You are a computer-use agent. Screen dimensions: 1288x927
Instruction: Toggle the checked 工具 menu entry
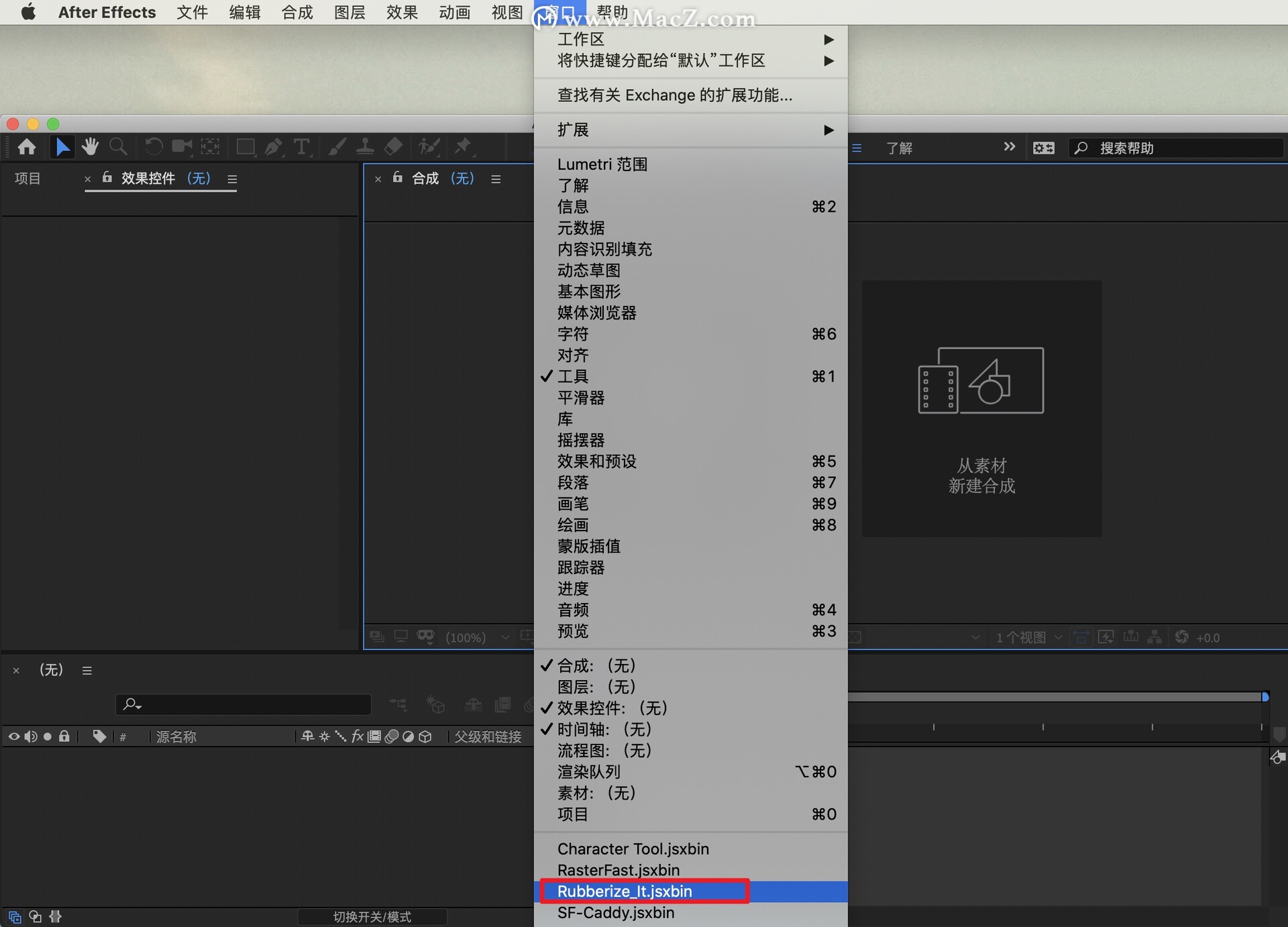[x=691, y=376]
